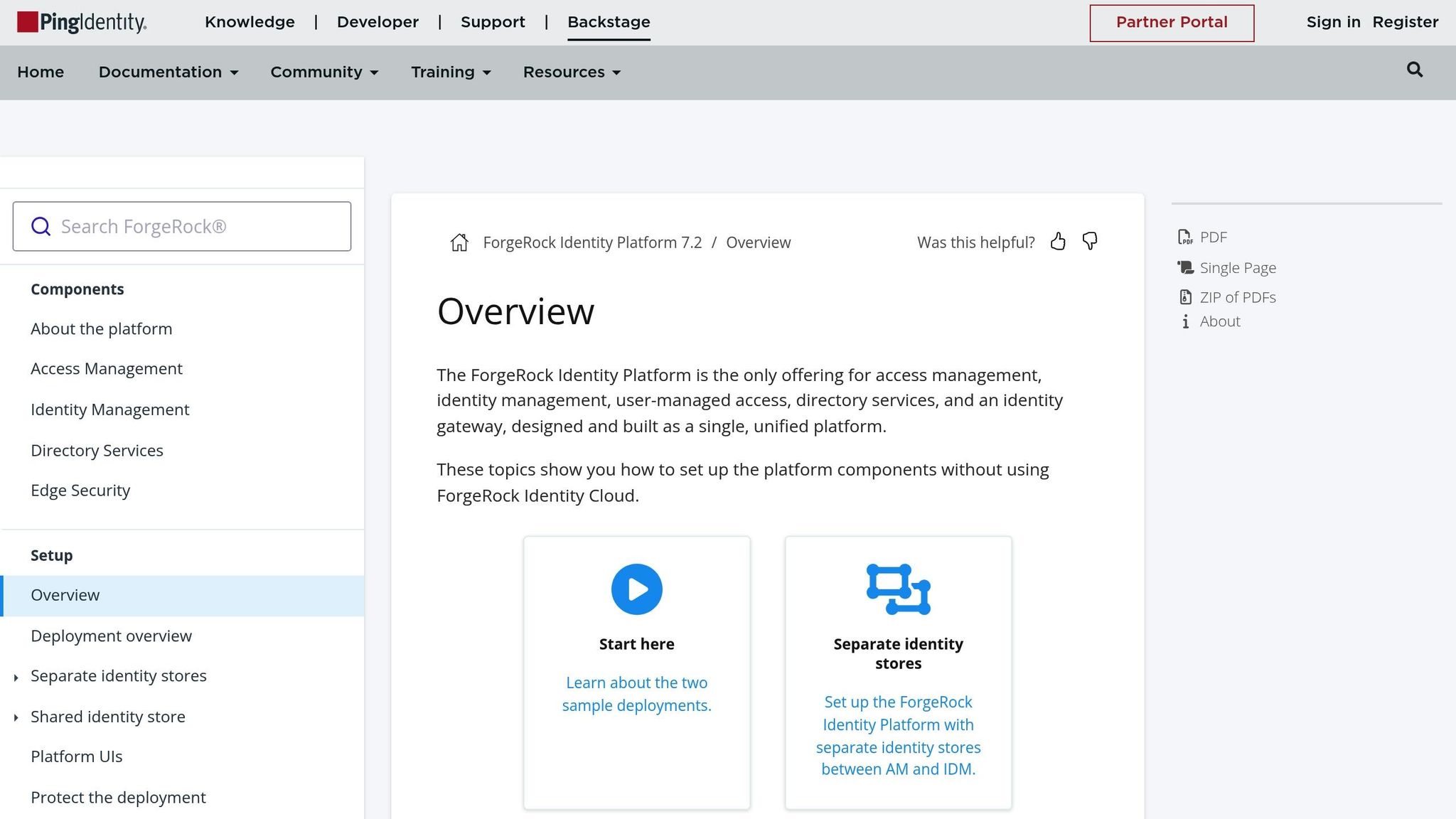Expand Shared identity store tree arrow
Screen dimensions: 1456x819
click(x=16, y=718)
